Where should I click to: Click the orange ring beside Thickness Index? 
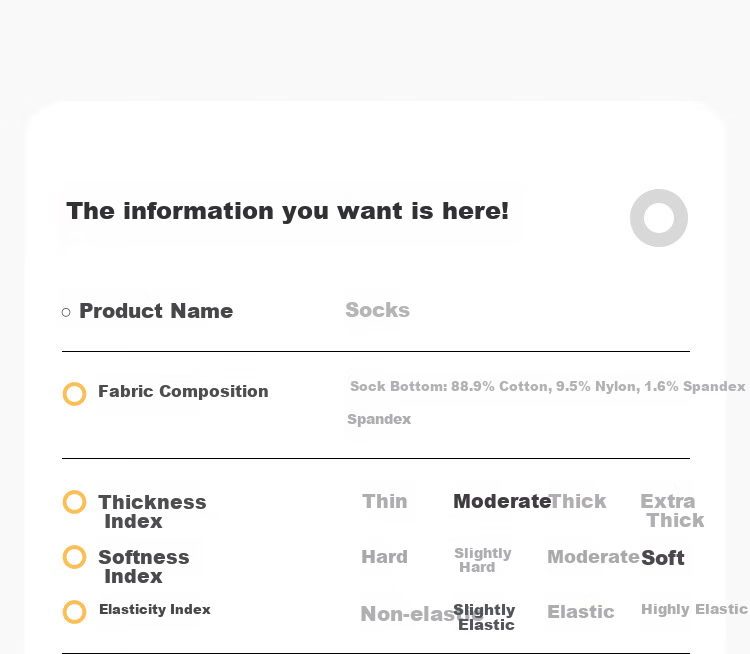(x=75, y=502)
